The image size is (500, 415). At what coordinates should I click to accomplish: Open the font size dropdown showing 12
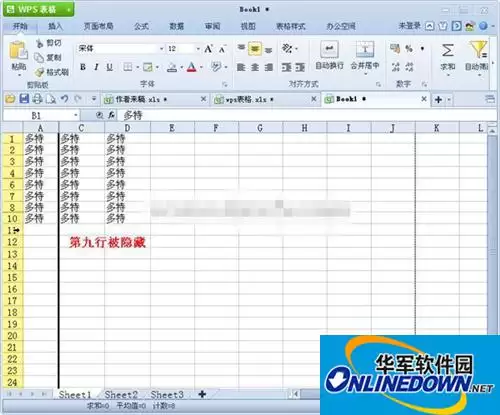pyautogui.click(x=198, y=49)
